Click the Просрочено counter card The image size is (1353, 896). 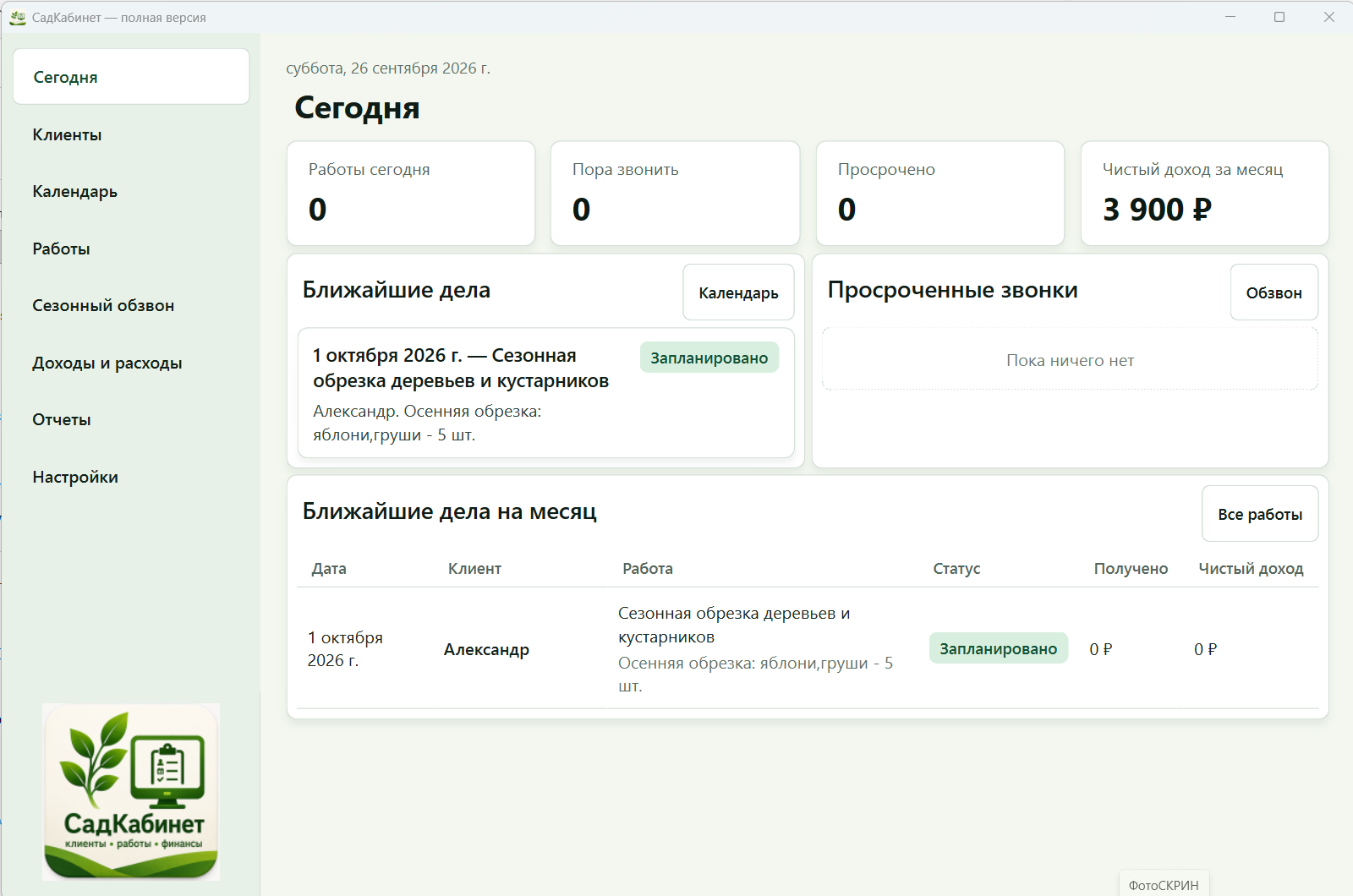pos(940,194)
